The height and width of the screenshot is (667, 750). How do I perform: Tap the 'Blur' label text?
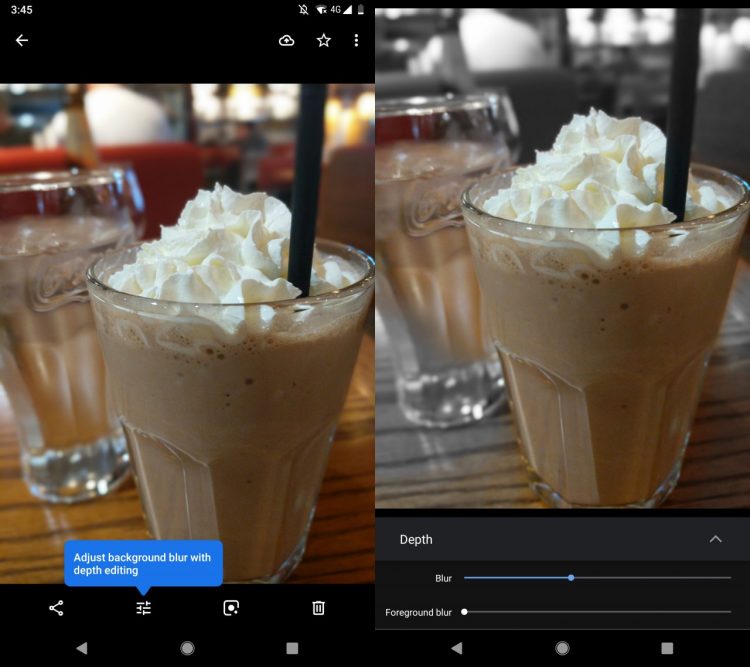pyautogui.click(x=443, y=578)
